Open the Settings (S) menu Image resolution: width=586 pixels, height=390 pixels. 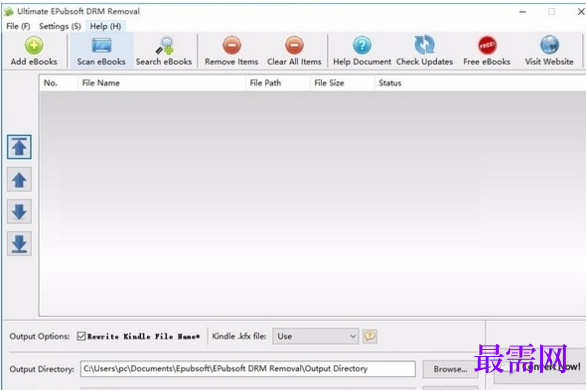click(x=60, y=26)
